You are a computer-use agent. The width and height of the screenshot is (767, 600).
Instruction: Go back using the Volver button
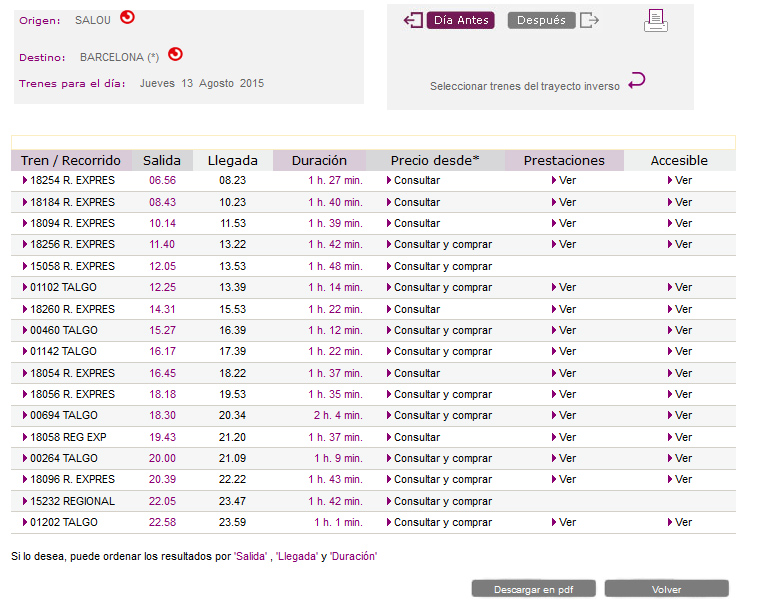click(x=667, y=589)
